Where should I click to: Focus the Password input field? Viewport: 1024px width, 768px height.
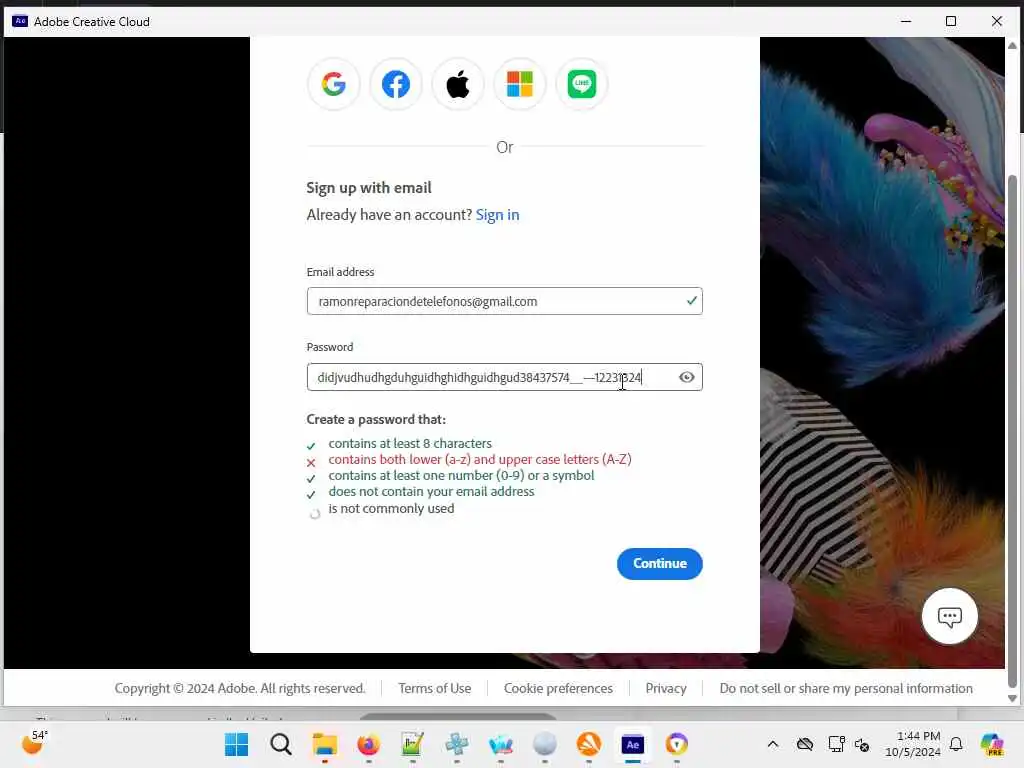[504, 377]
